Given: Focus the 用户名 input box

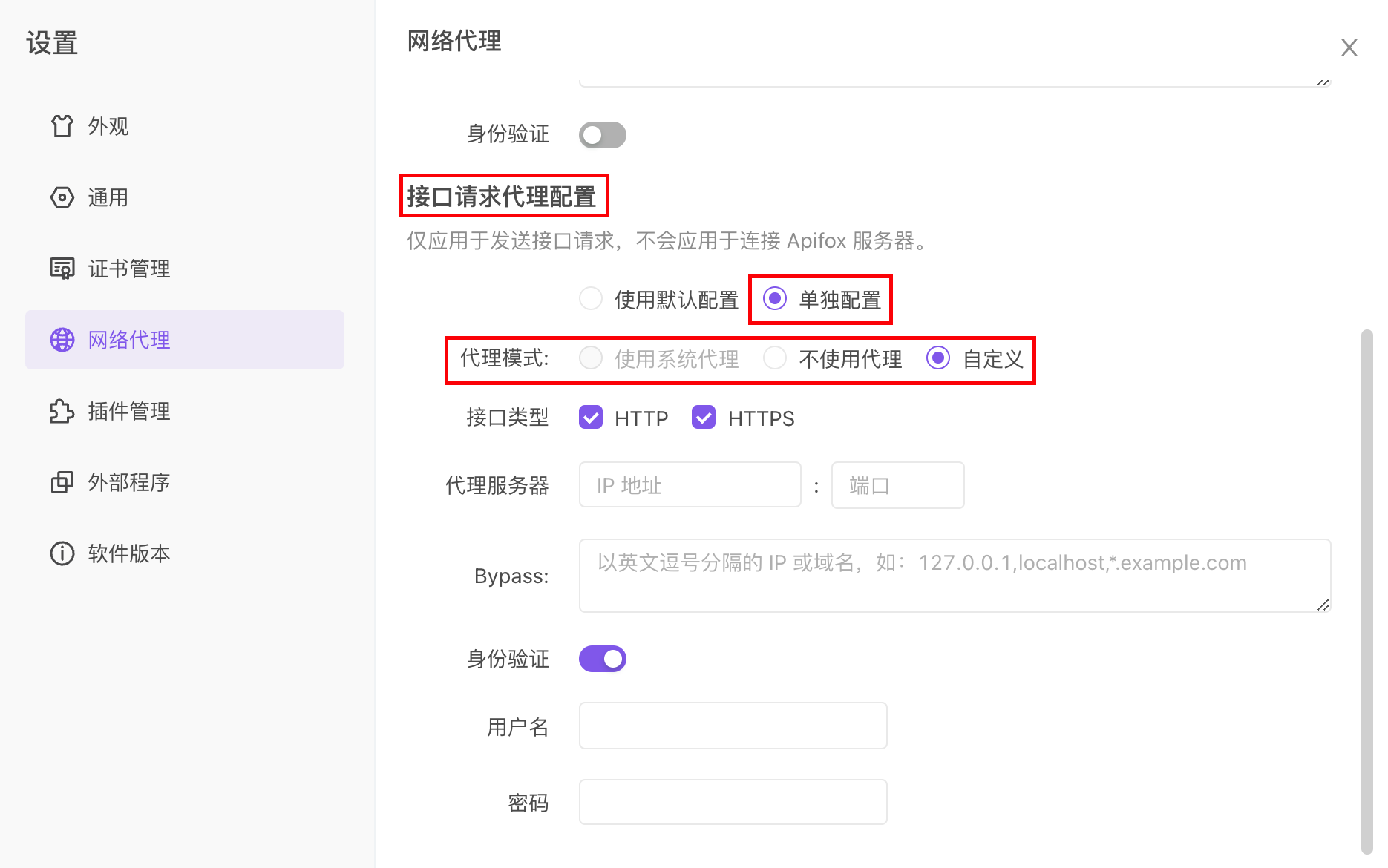Looking at the screenshot, I should 733,726.
